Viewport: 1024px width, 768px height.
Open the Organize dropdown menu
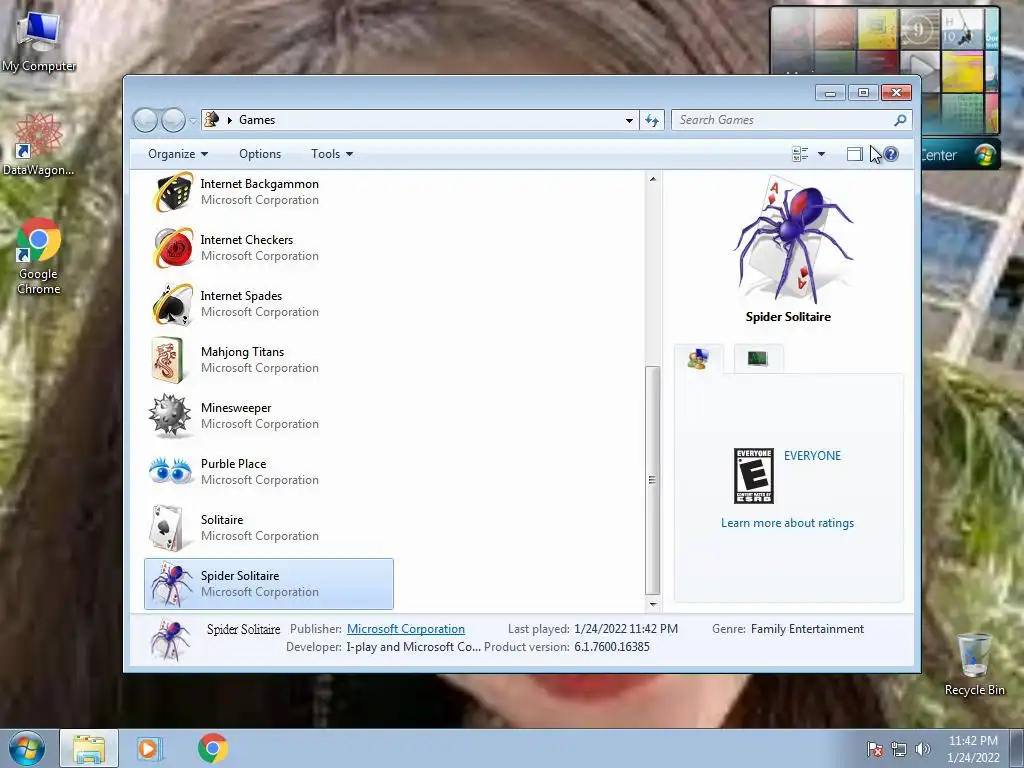[x=178, y=154]
